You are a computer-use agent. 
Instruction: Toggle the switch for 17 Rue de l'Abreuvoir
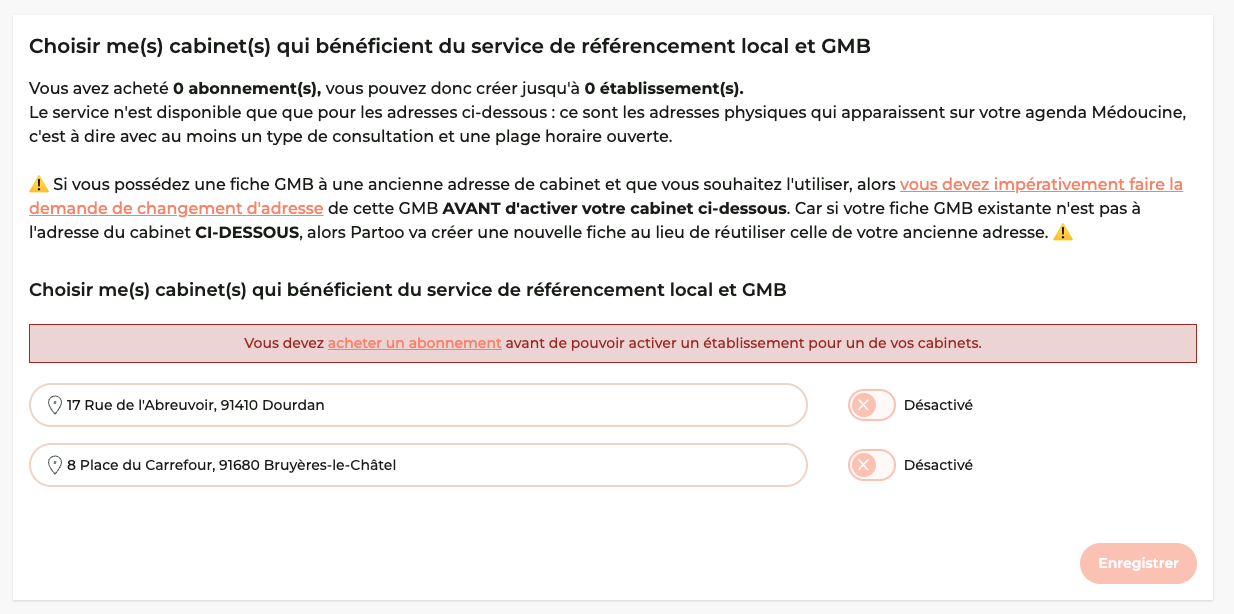click(872, 405)
